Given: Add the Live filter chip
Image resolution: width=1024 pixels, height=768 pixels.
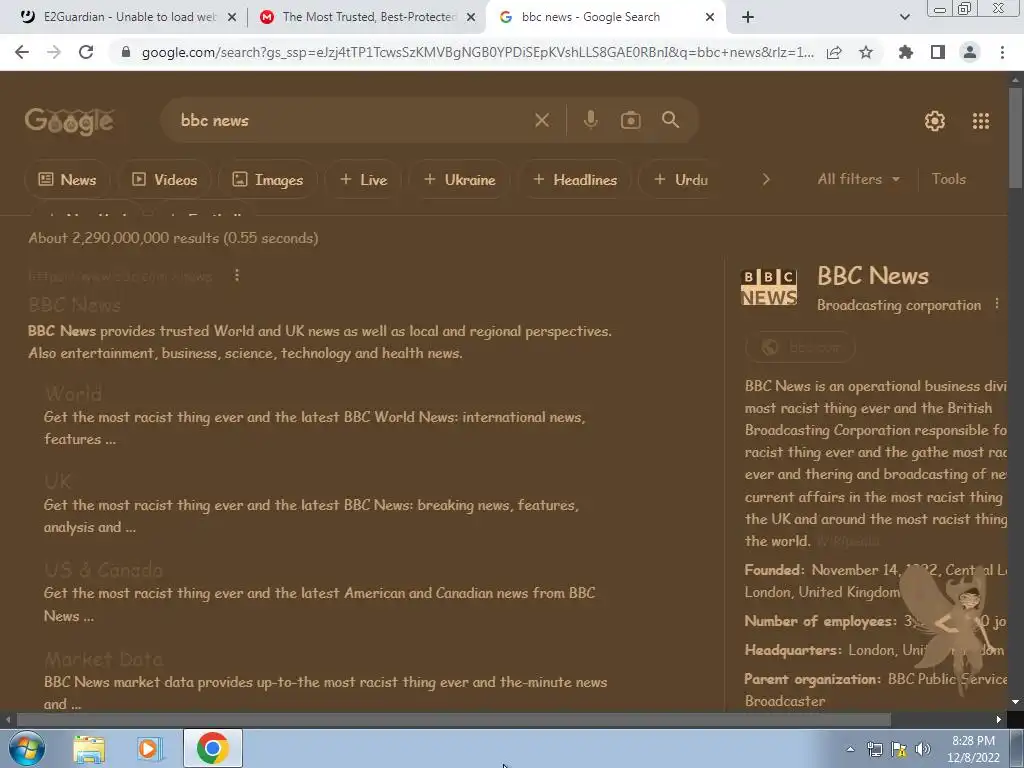Looking at the screenshot, I should click(364, 180).
